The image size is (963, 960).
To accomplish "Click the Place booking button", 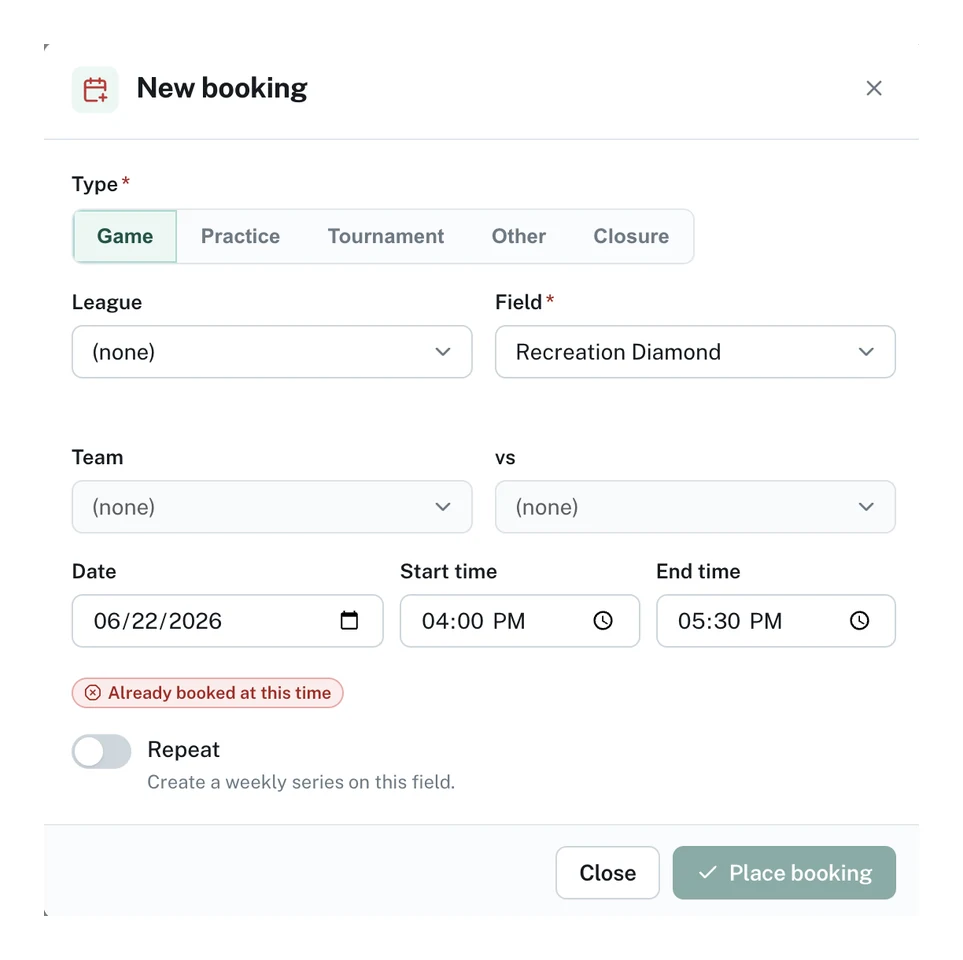I will click(784, 873).
